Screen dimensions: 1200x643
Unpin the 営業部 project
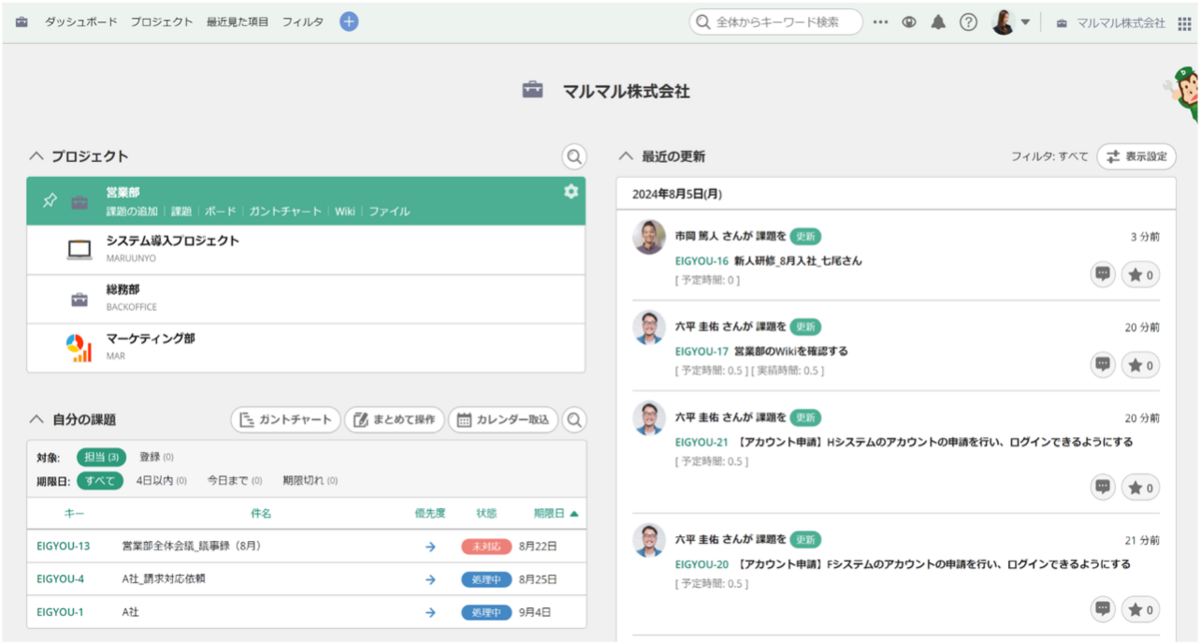point(49,201)
